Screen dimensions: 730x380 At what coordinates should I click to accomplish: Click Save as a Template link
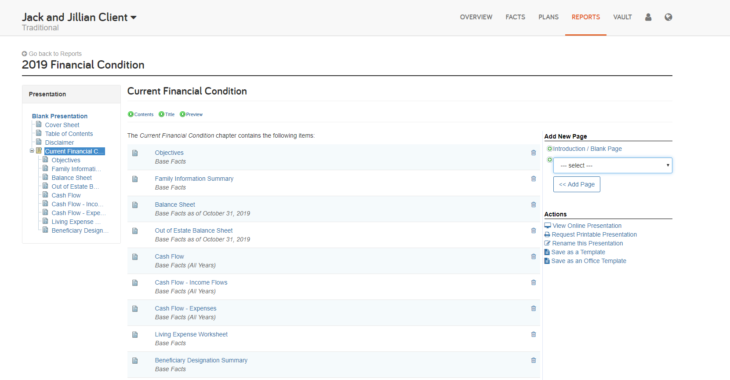pos(578,252)
